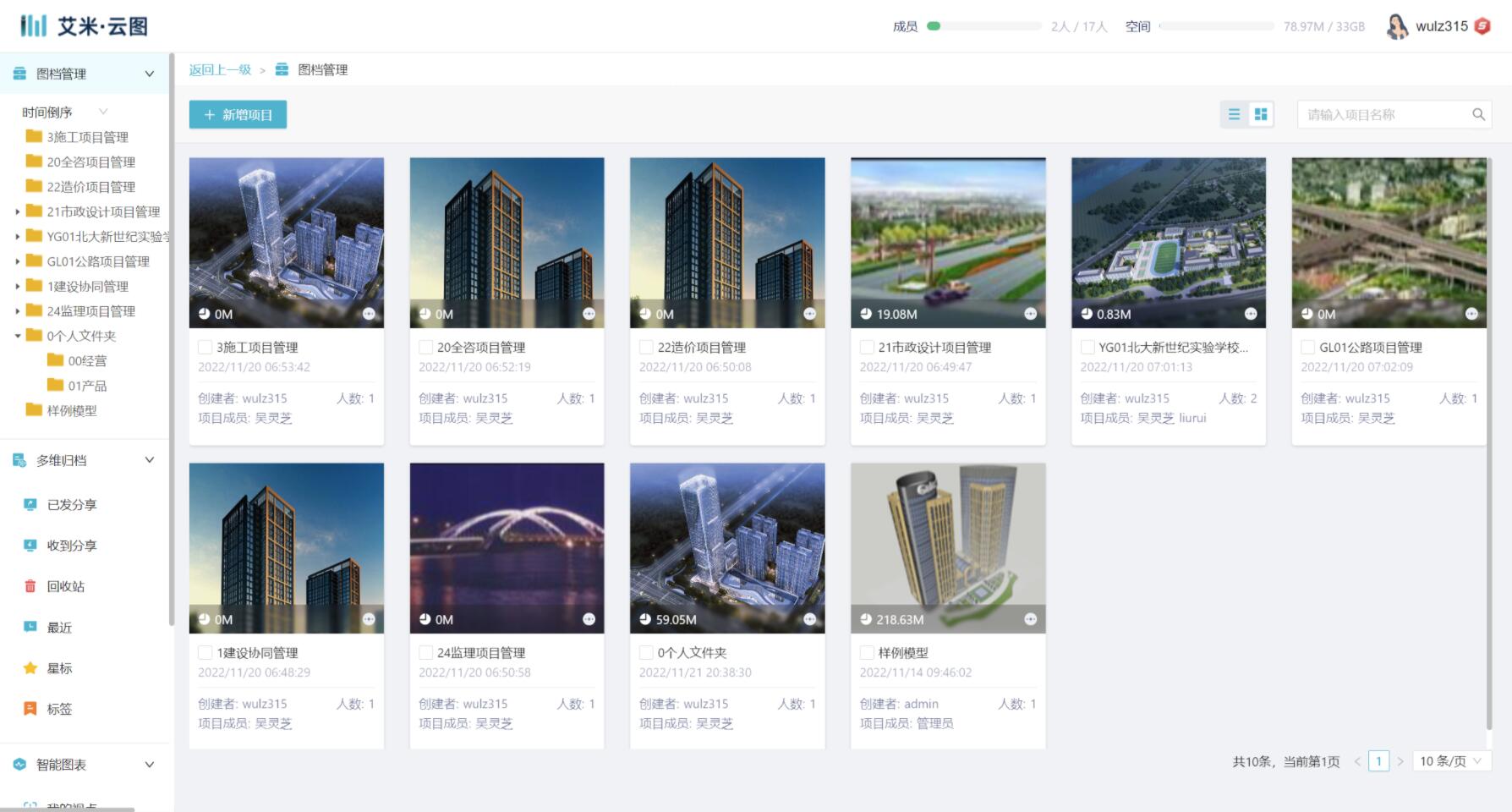
Task: Check the GL01公路项目管理 checkbox
Action: (x=1307, y=347)
